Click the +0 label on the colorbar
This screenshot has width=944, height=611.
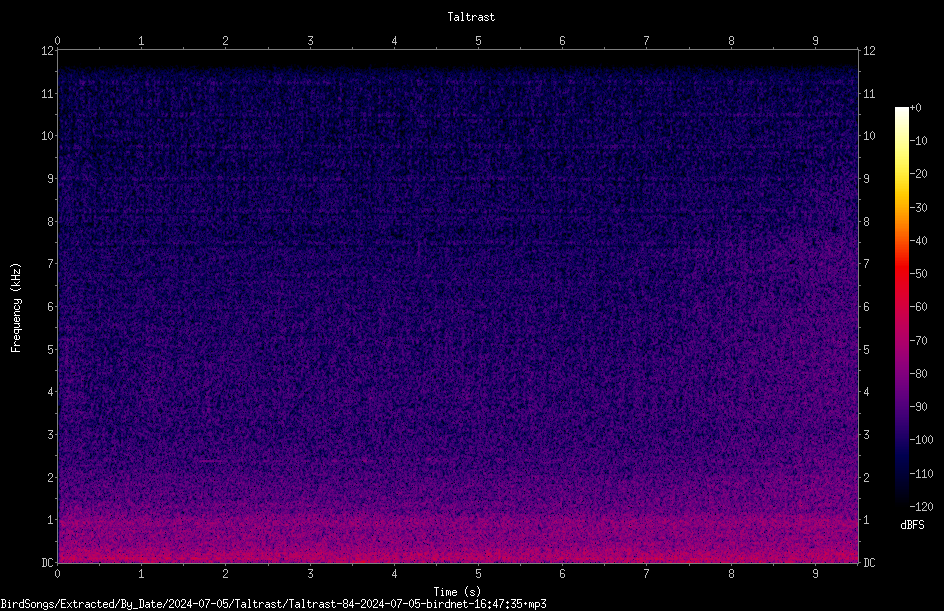(x=915, y=108)
